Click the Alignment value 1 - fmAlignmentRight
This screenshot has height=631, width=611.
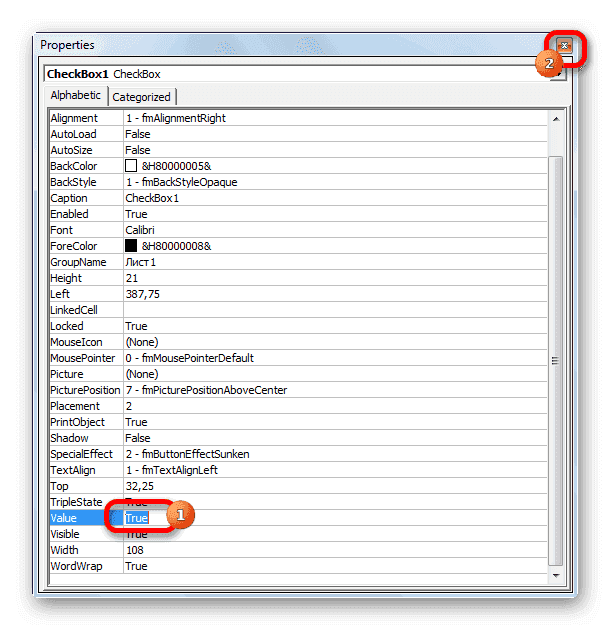click(x=175, y=118)
